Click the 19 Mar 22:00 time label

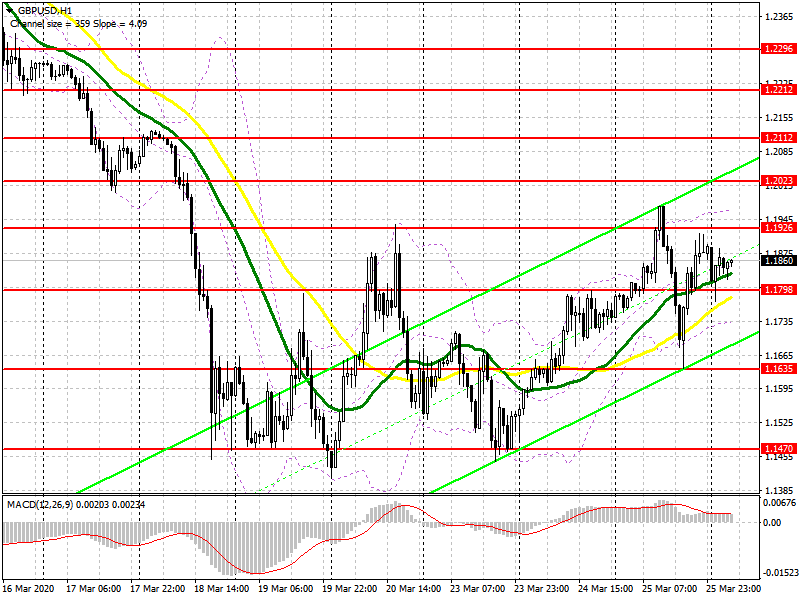point(350,588)
